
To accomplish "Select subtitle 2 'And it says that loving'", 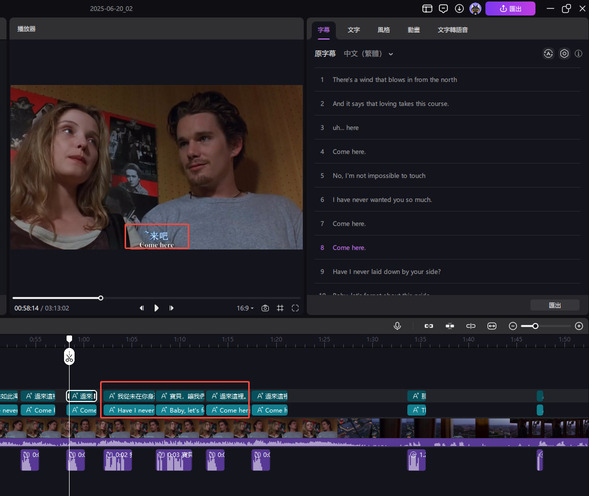I will [448, 104].
